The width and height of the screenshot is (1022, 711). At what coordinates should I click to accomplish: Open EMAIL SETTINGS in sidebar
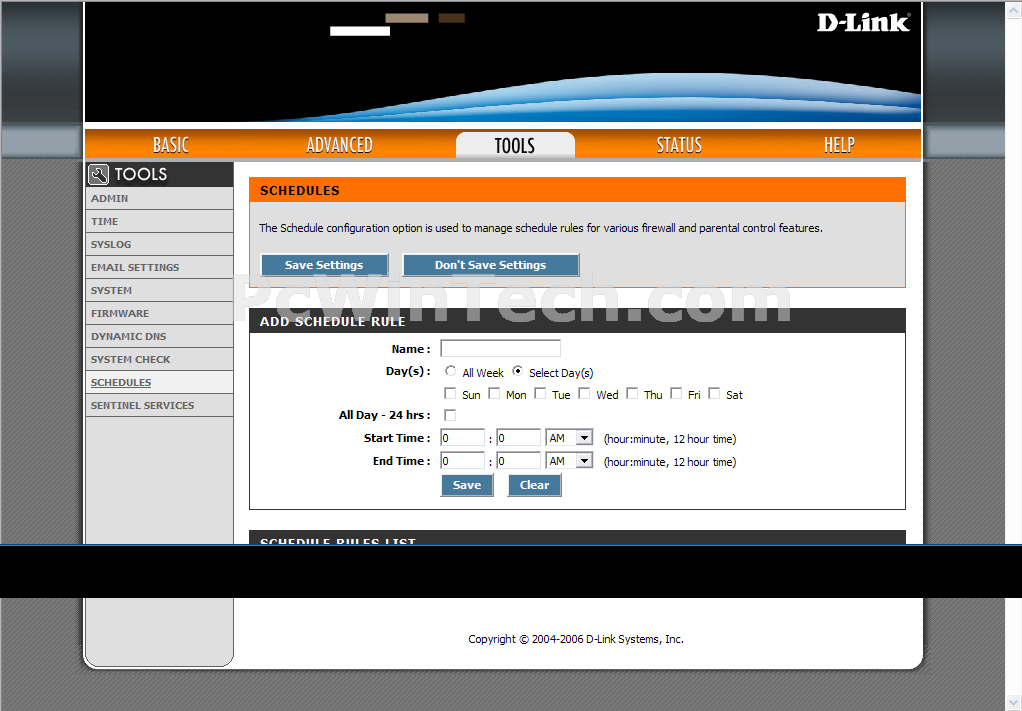159,267
